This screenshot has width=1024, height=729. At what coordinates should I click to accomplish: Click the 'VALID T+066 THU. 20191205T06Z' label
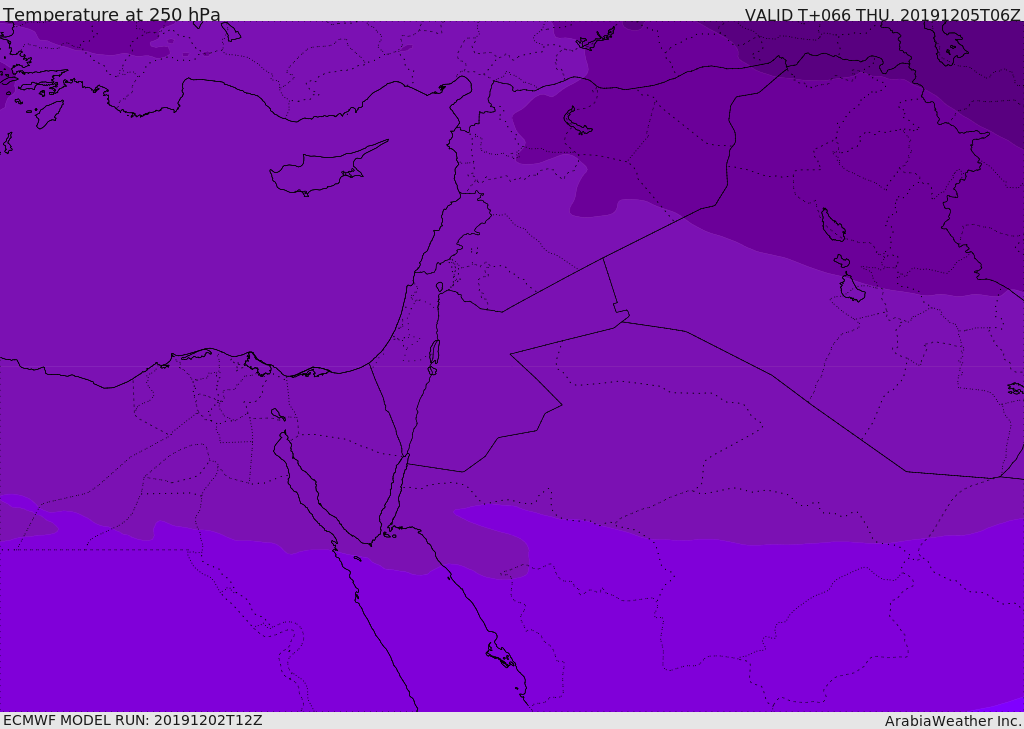(882, 14)
